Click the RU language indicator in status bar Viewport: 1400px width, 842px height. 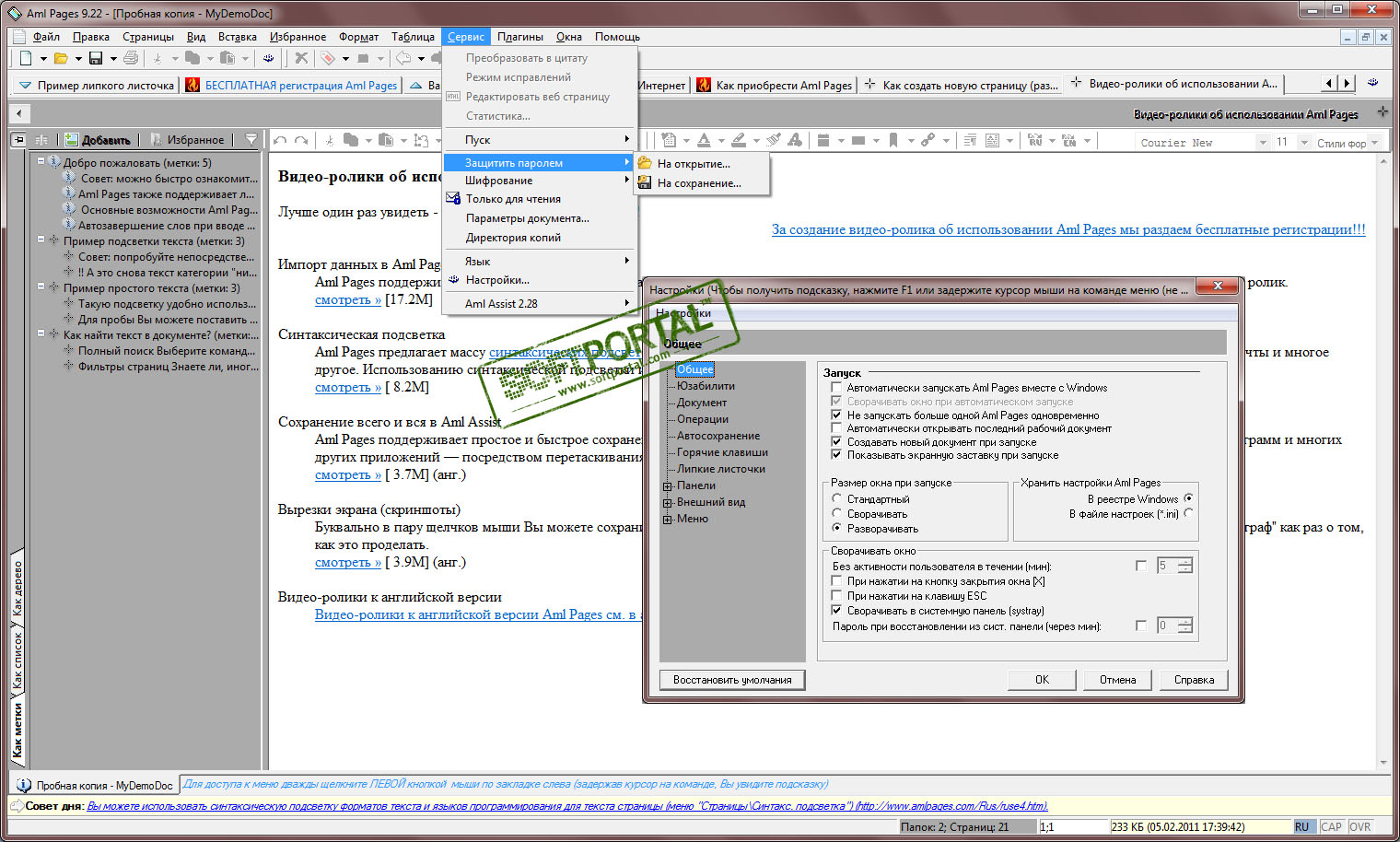tap(1302, 827)
